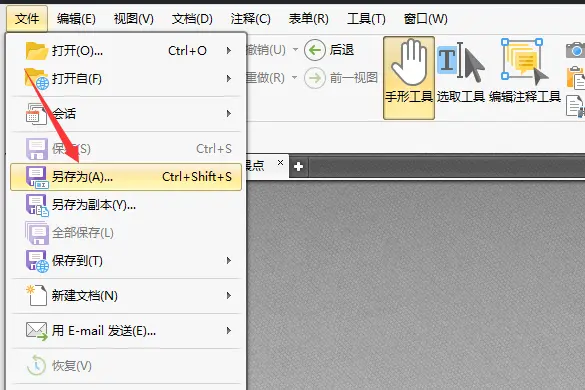Choose 用 E-mail 发送(E)... entry
This screenshot has width=585, height=390.
(126, 331)
